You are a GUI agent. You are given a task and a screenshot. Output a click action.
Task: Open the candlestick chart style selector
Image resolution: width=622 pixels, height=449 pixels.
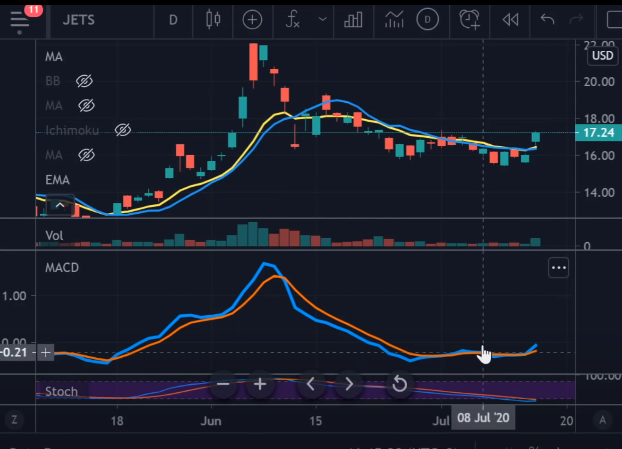[213, 19]
